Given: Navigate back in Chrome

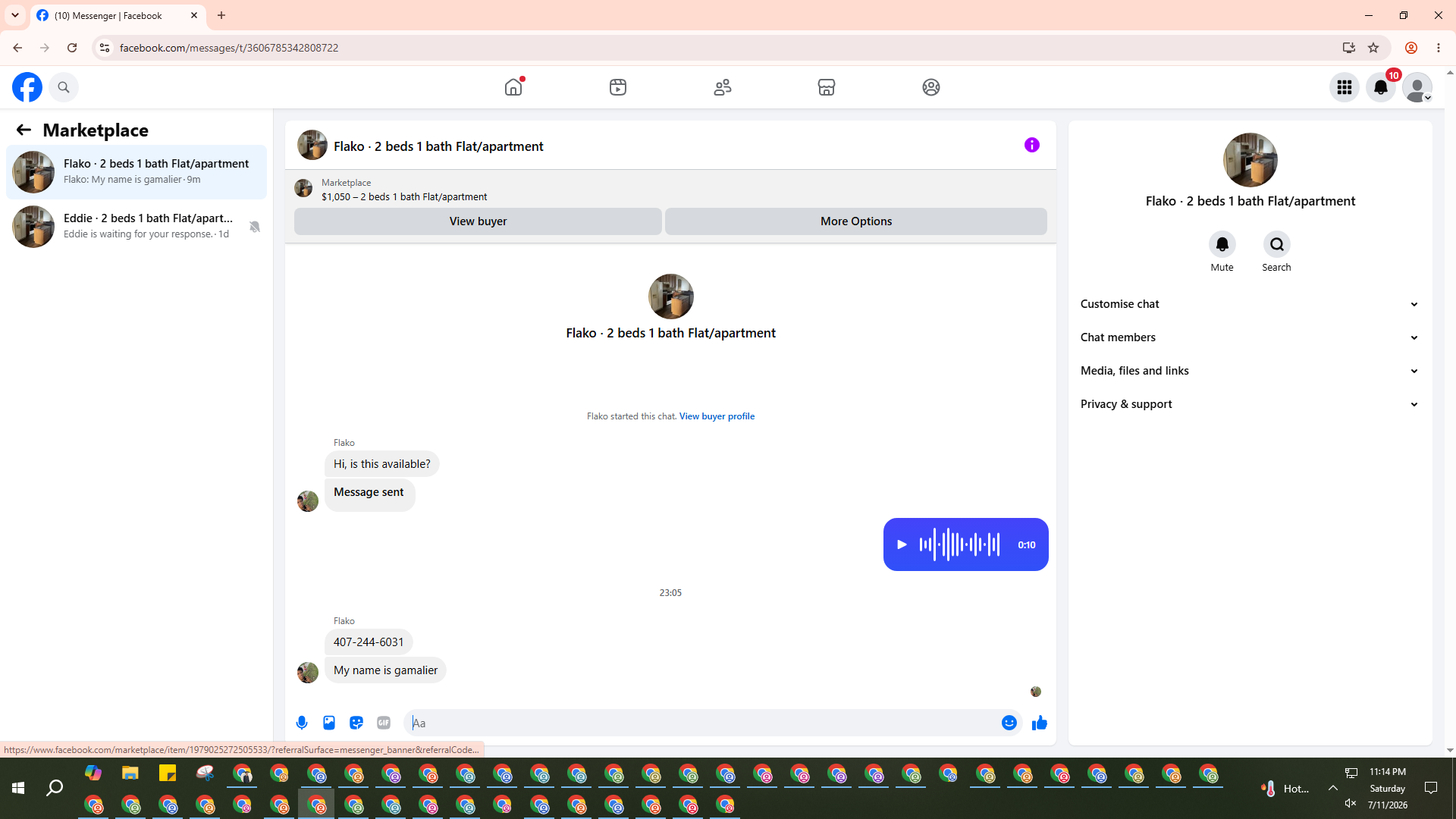Looking at the screenshot, I should pyautogui.click(x=17, y=48).
